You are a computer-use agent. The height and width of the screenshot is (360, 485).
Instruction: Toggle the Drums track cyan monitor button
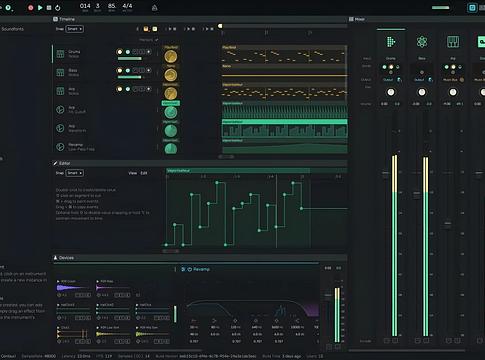point(128,52)
